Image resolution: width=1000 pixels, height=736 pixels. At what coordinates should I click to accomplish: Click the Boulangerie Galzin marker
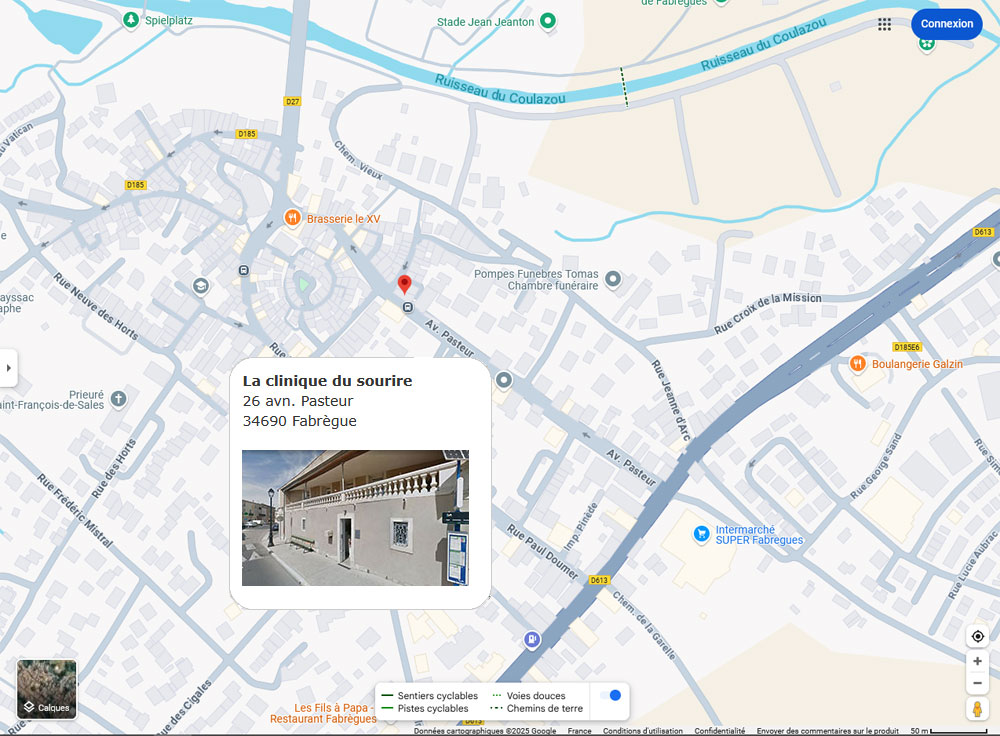pyautogui.click(x=857, y=364)
